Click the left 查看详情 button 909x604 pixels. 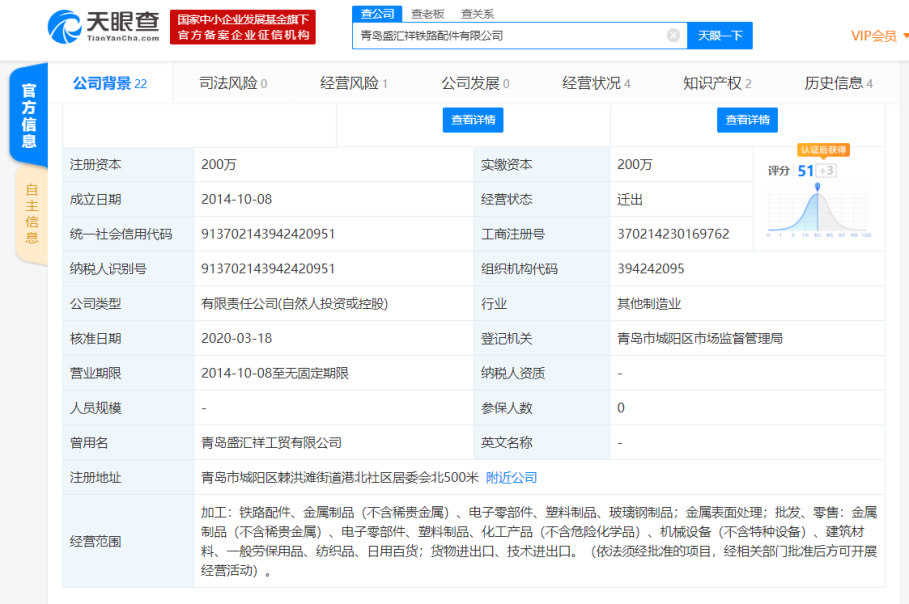tap(473, 120)
